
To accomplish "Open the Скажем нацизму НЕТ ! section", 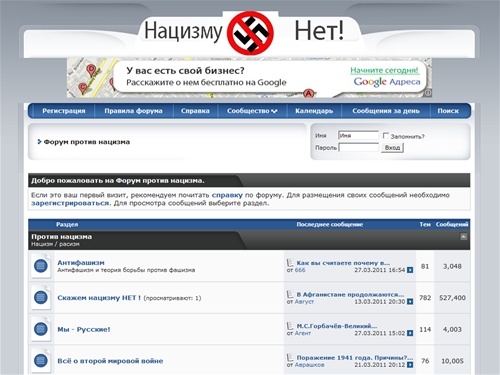I will point(99,298).
